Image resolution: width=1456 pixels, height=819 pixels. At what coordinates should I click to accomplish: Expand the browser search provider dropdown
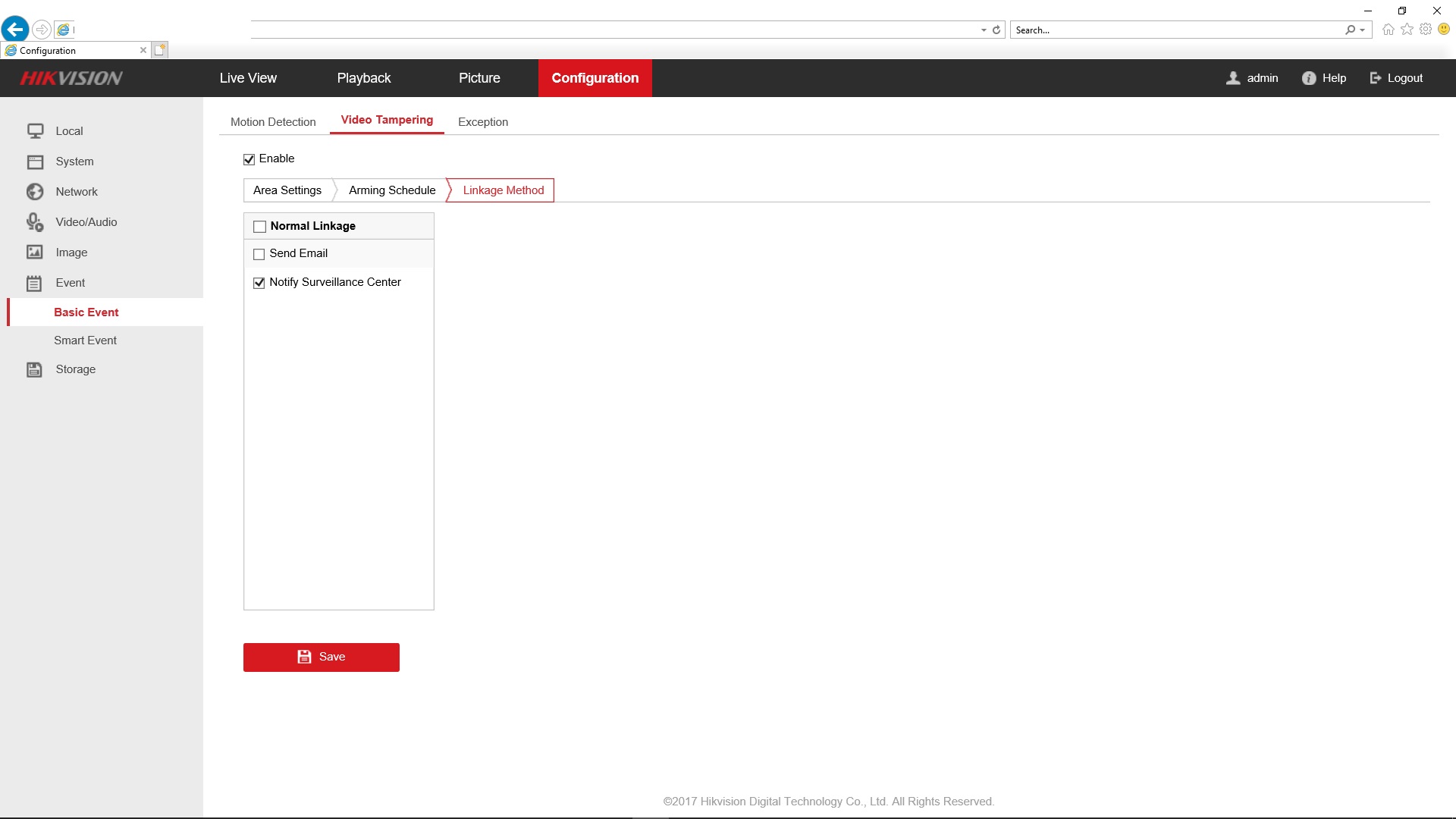1363,30
